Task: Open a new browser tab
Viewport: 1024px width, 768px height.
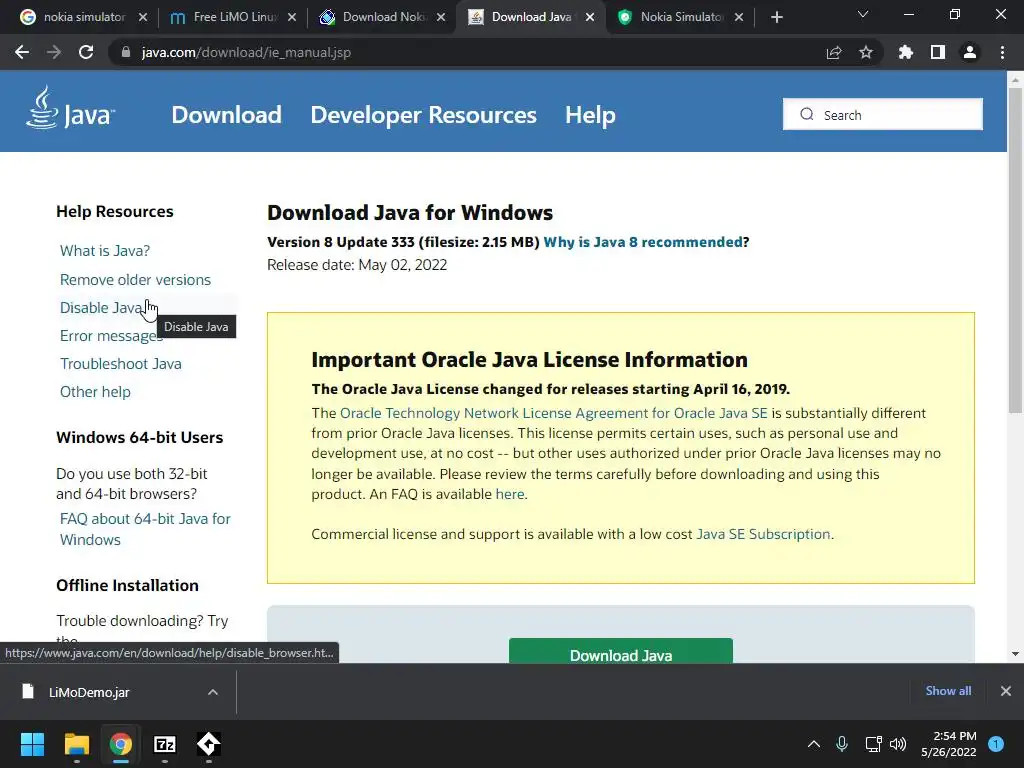Action: [x=776, y=18]
